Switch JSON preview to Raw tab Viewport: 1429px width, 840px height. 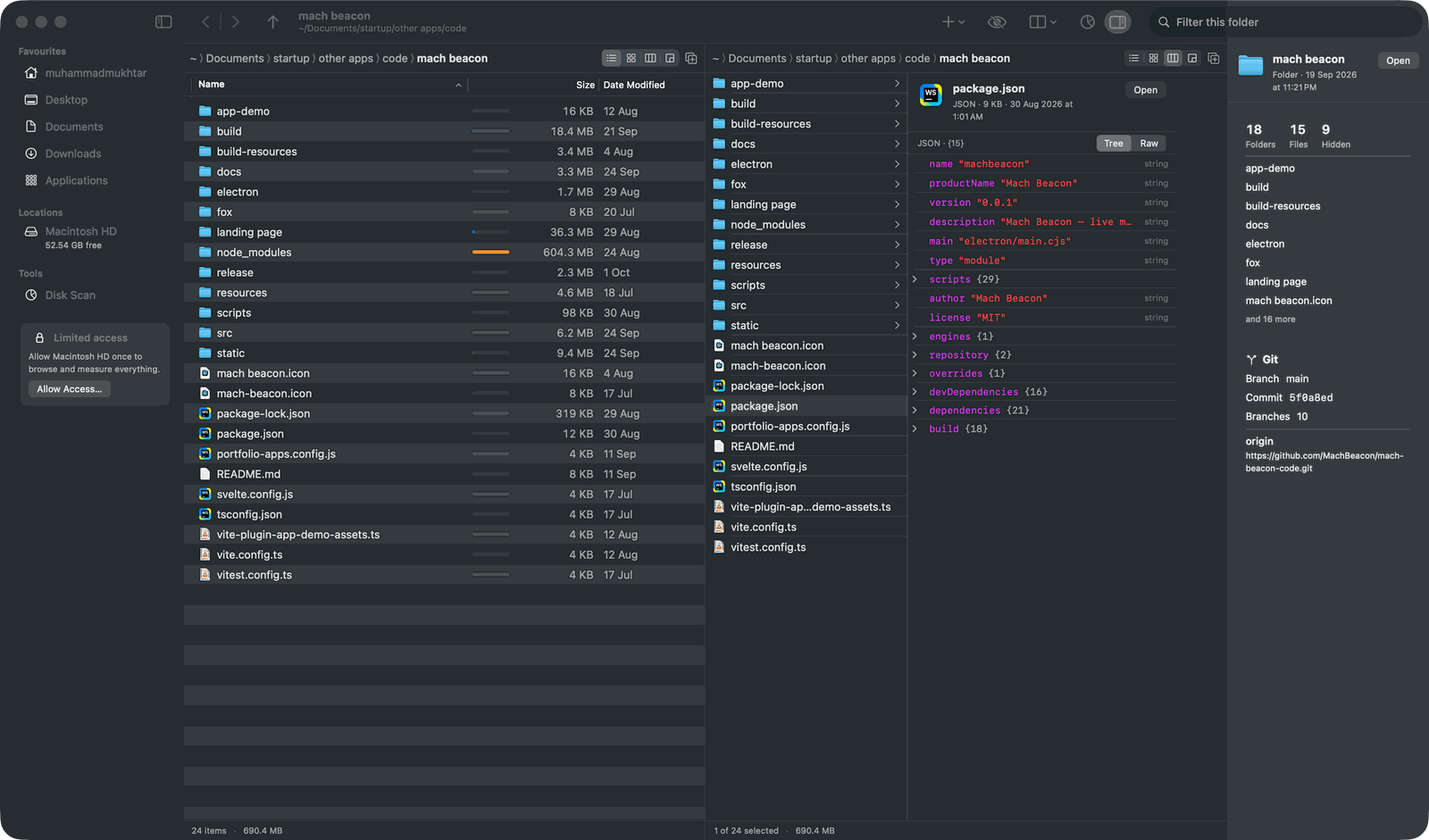1149,144
